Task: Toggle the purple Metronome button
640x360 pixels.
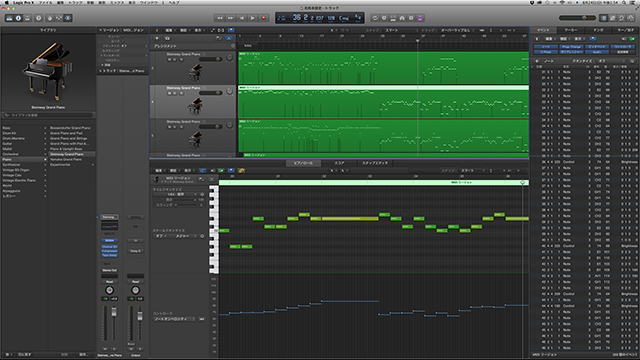Action: (x=420, y=18)
